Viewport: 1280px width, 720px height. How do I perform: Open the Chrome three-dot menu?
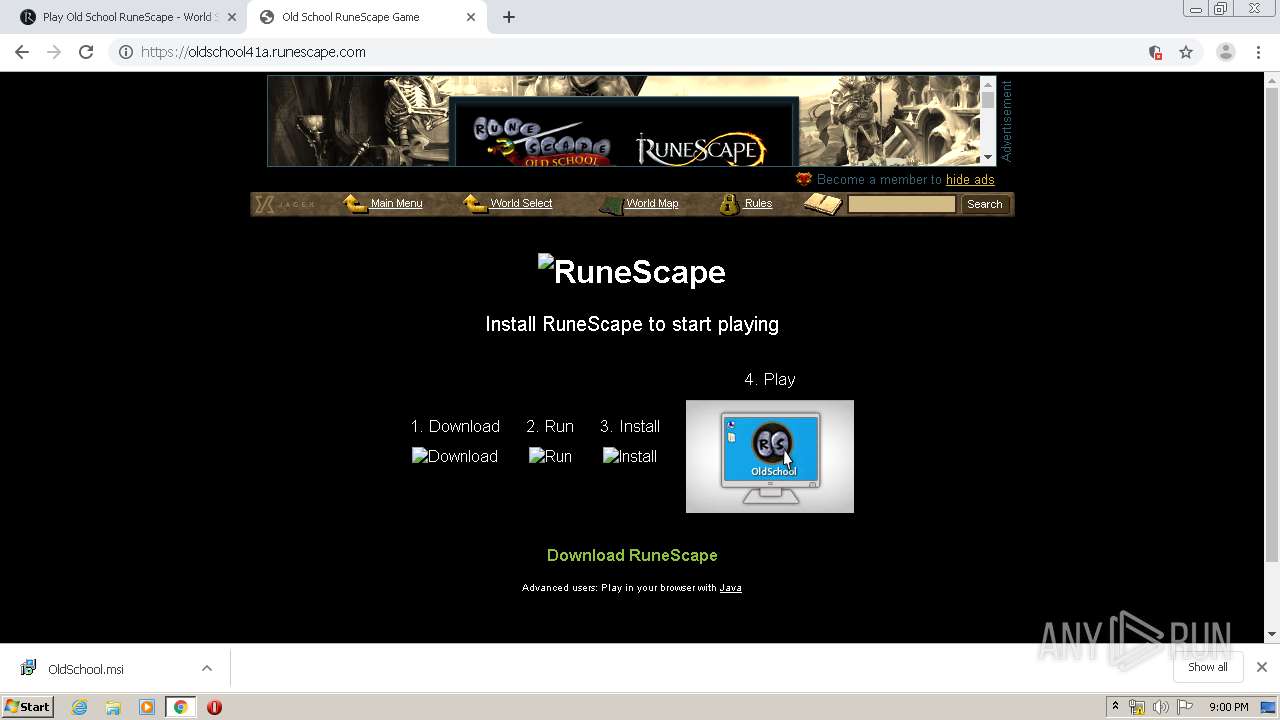click(x=1259, y=52)
